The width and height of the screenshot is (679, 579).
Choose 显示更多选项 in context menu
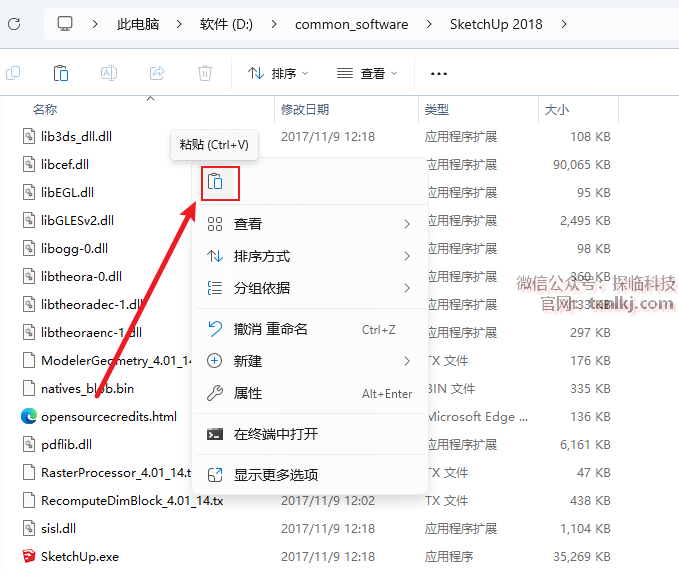click(309, 475)
